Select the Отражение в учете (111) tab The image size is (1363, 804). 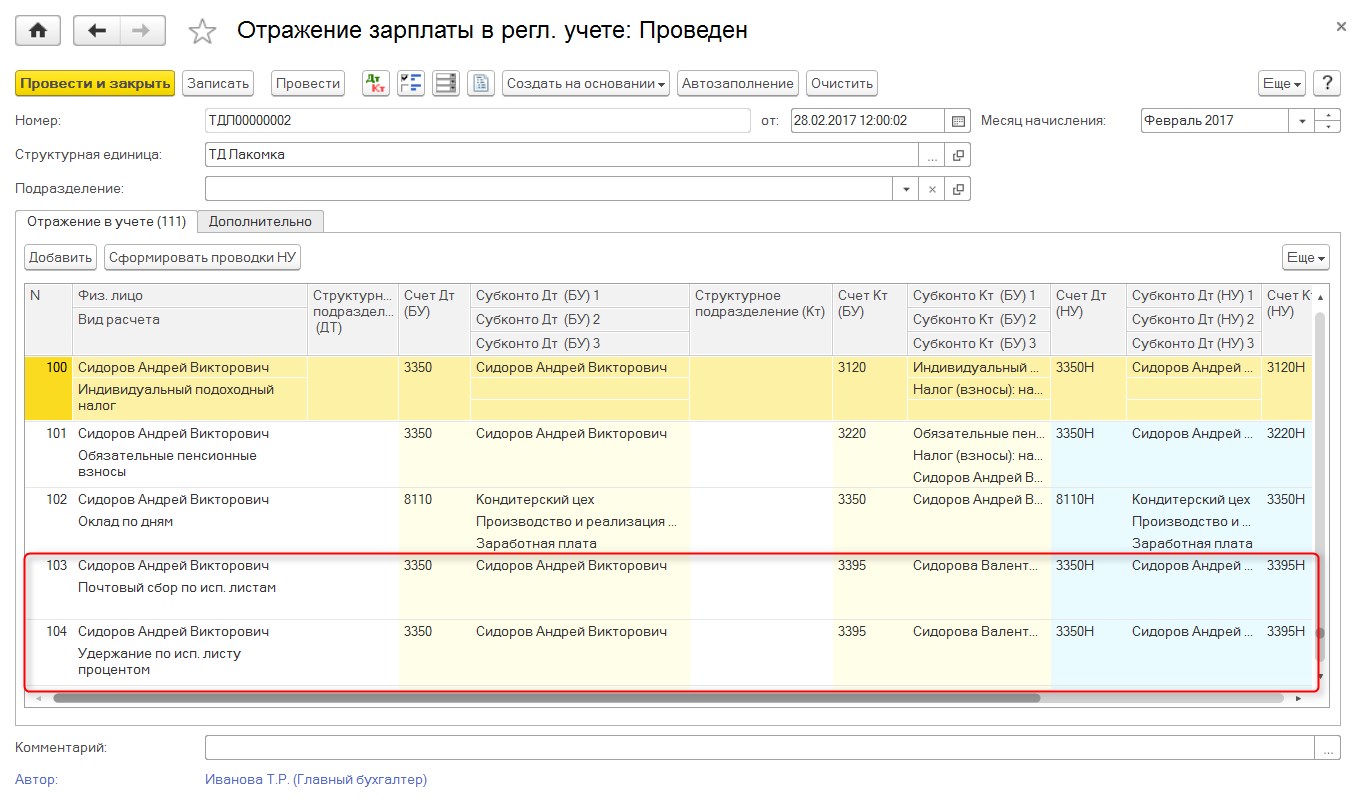pos(106,221)
